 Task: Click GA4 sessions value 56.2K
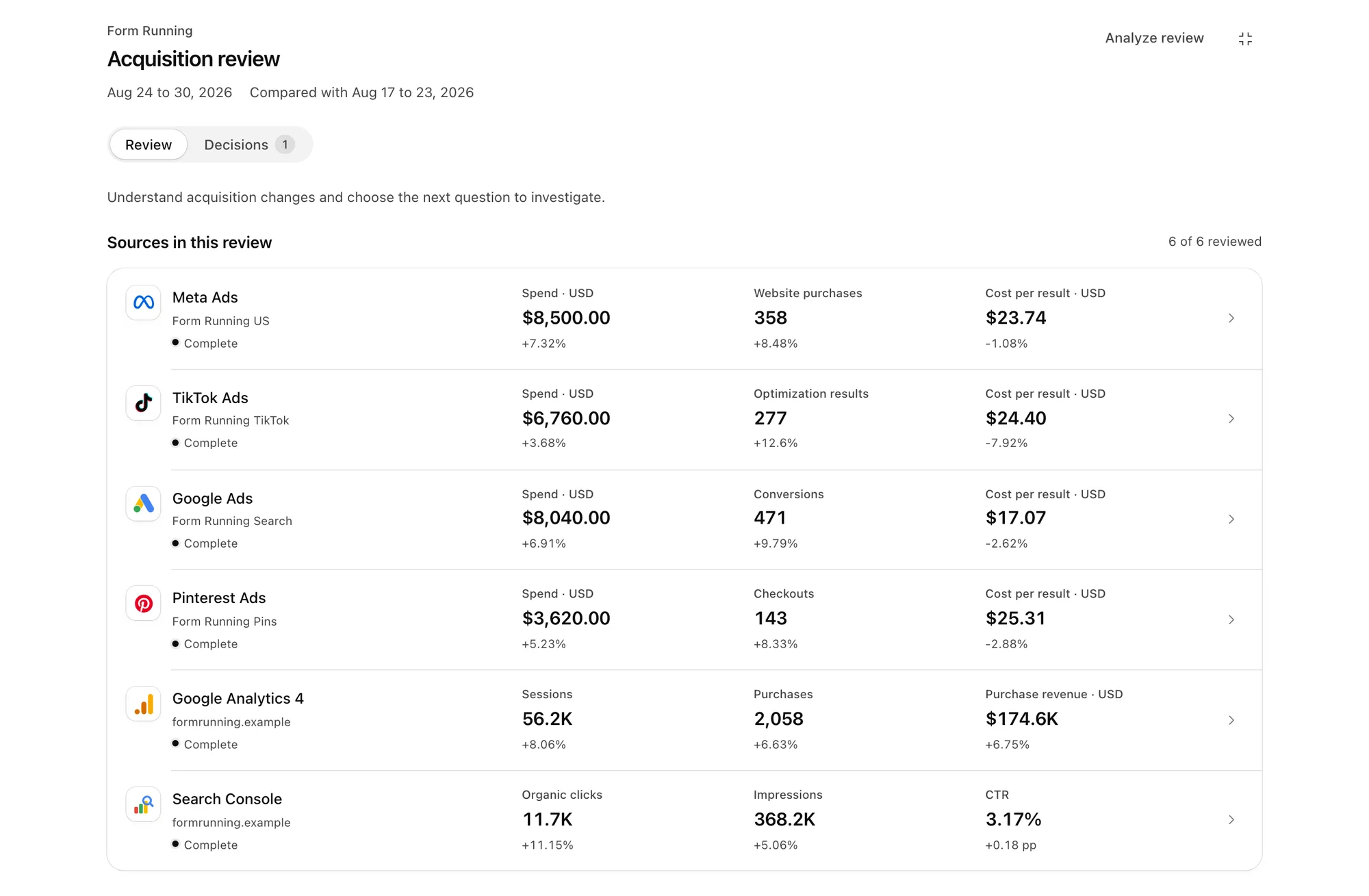pyautogui.click(x=547, y=719)
